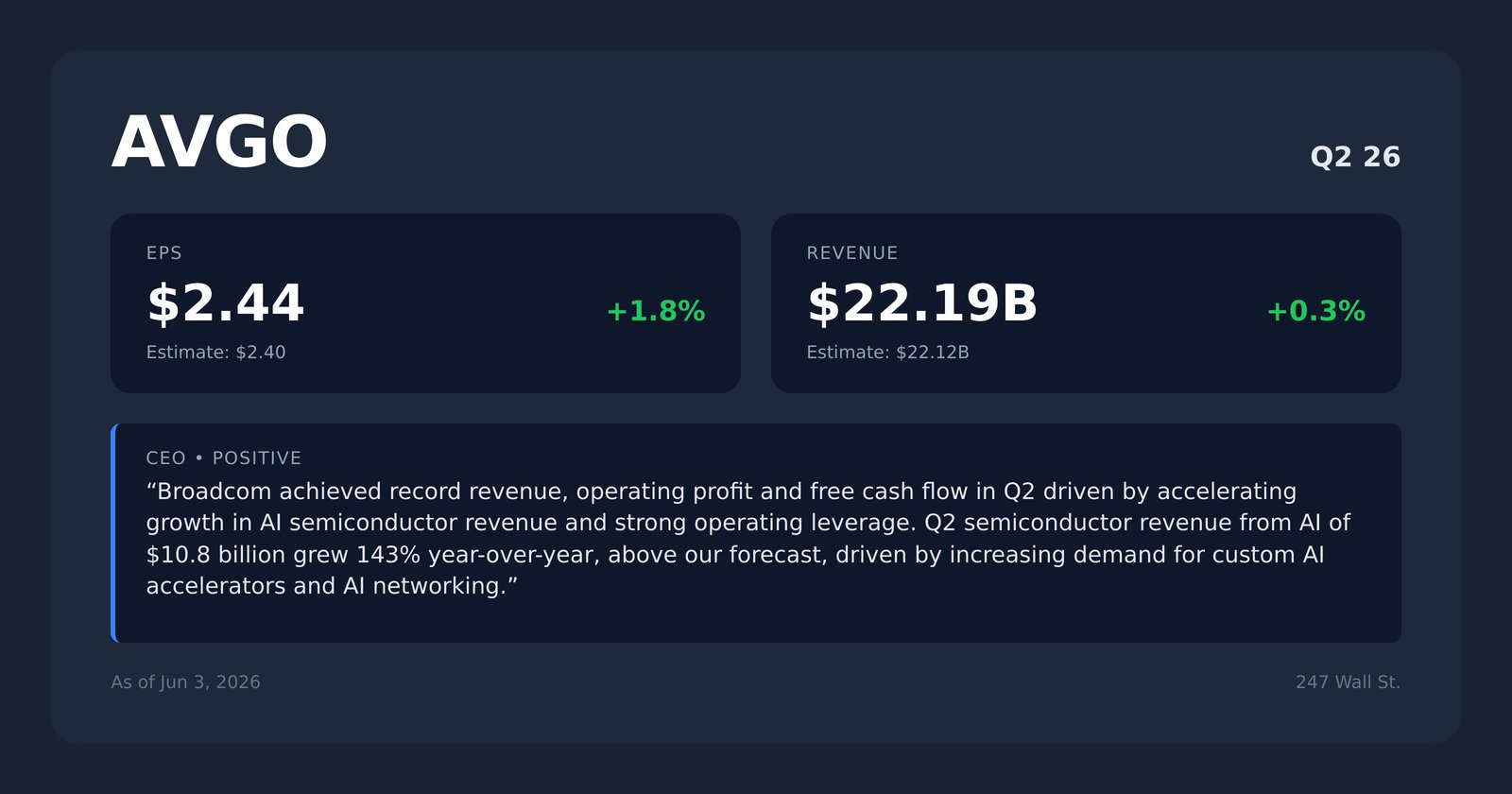1512x794 pixels.
Task: Click the EPS card label
Action: pyautogui.click(x=164, y=253)
